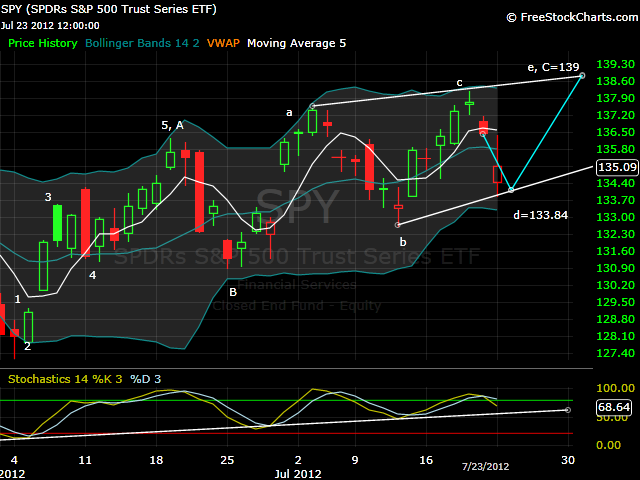Viewport: 640px width, 480px height.
Task: Click the capital 'B' wave label
Action: [x=233, y=292]
